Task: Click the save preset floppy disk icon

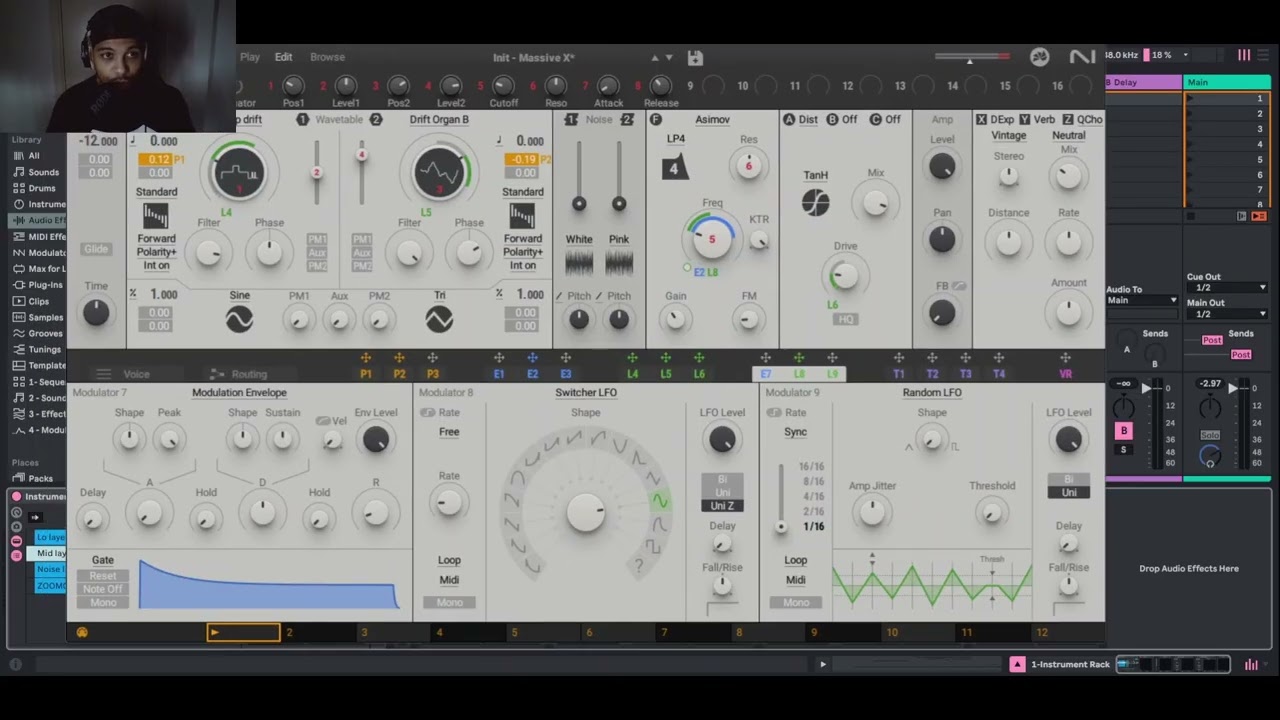Action: point(695,58)
